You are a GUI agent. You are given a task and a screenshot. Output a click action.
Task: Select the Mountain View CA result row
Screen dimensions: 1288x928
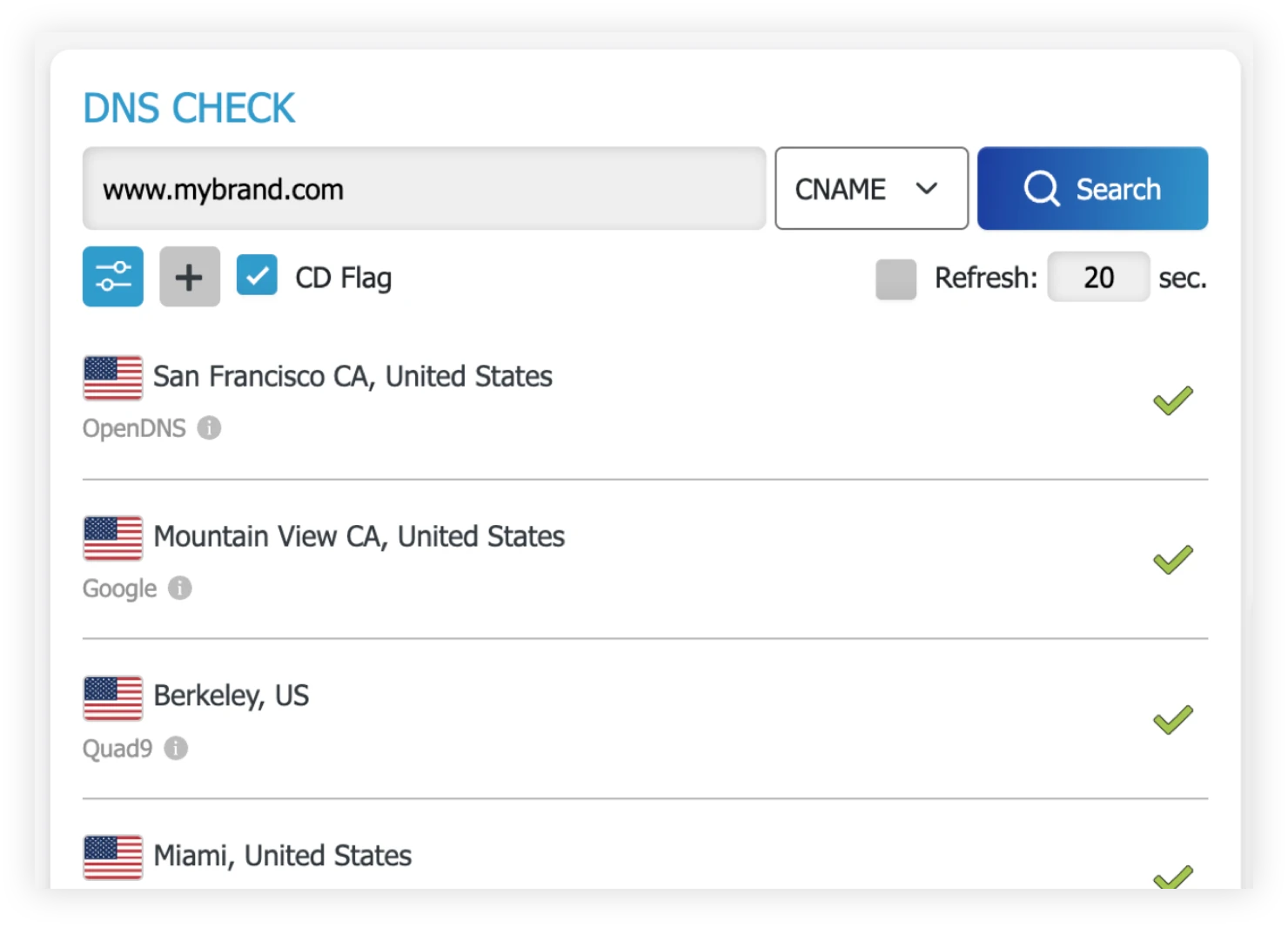[x=645, y=560]
